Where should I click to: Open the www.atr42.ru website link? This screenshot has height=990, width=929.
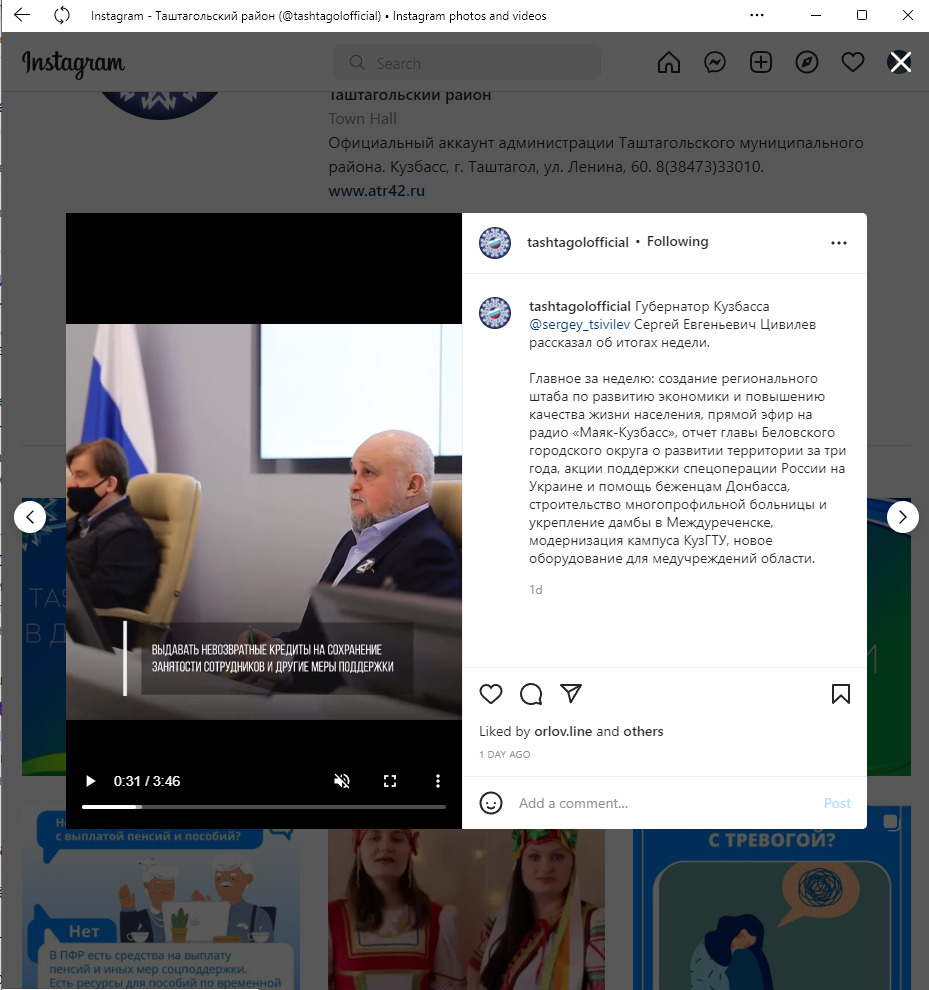pos(376,191)
